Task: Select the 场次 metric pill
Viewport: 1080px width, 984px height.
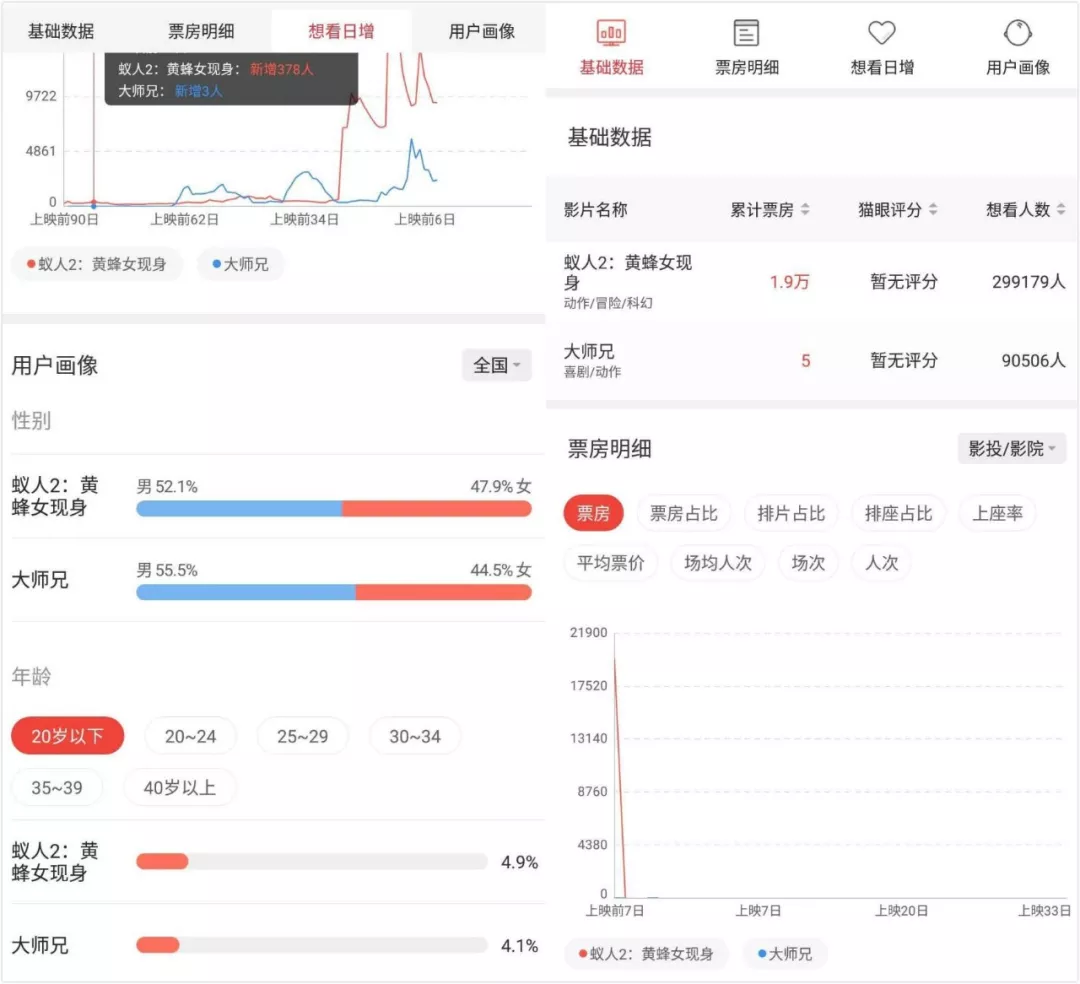Action: pyautogui.click(x=808, y=563)
